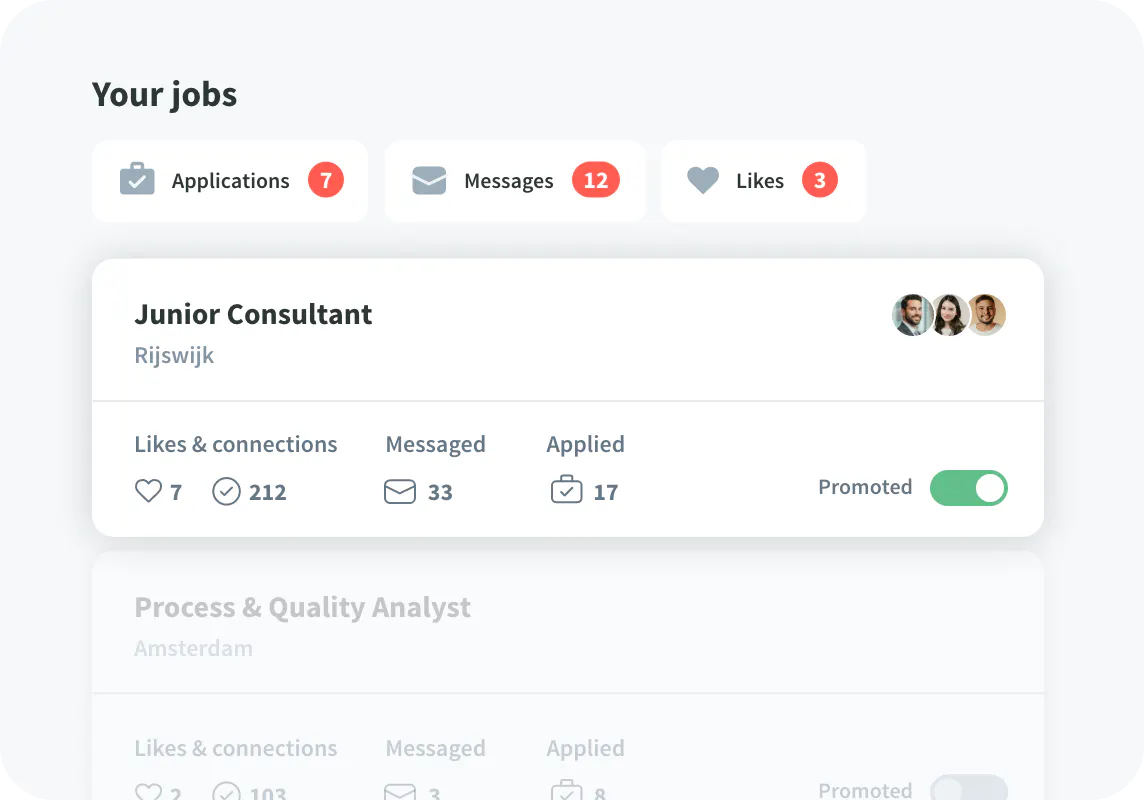
Task: Click the third candidate avatar
Action: click(x=986, y=315)
